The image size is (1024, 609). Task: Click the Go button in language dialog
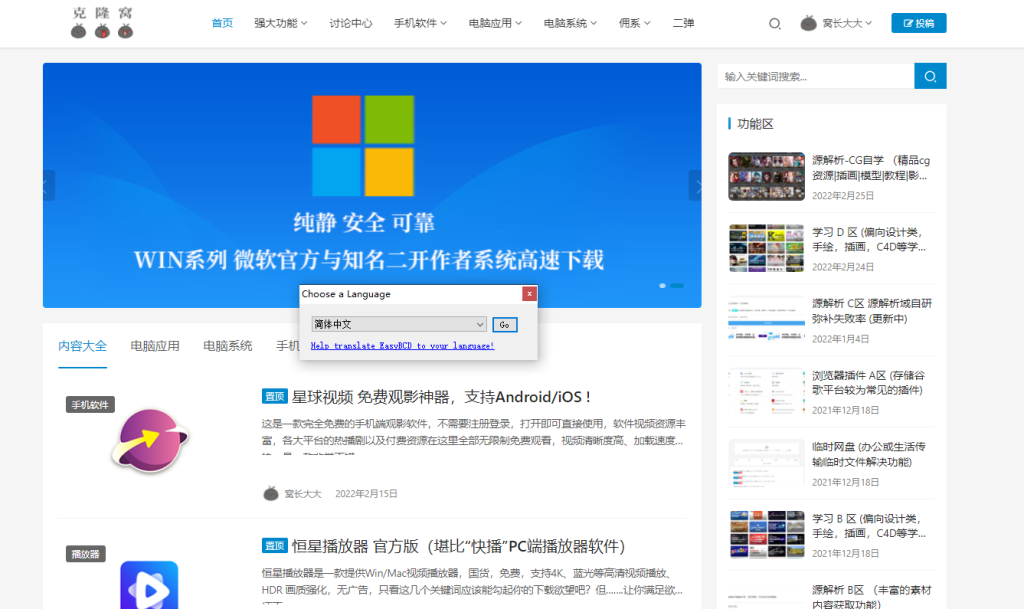click(504, 324)
